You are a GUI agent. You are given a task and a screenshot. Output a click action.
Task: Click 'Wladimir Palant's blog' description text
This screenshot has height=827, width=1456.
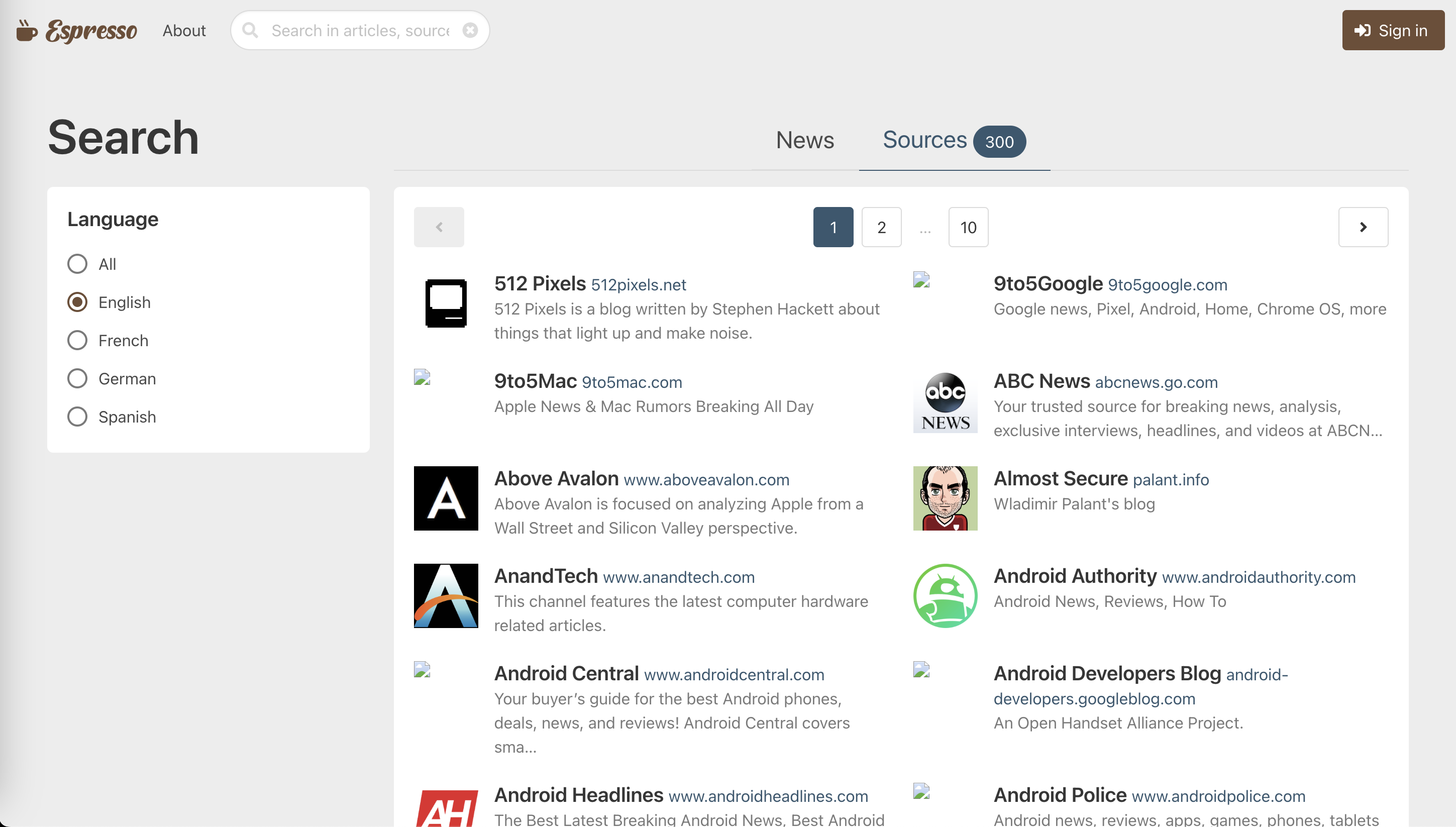pos(1074,503)
